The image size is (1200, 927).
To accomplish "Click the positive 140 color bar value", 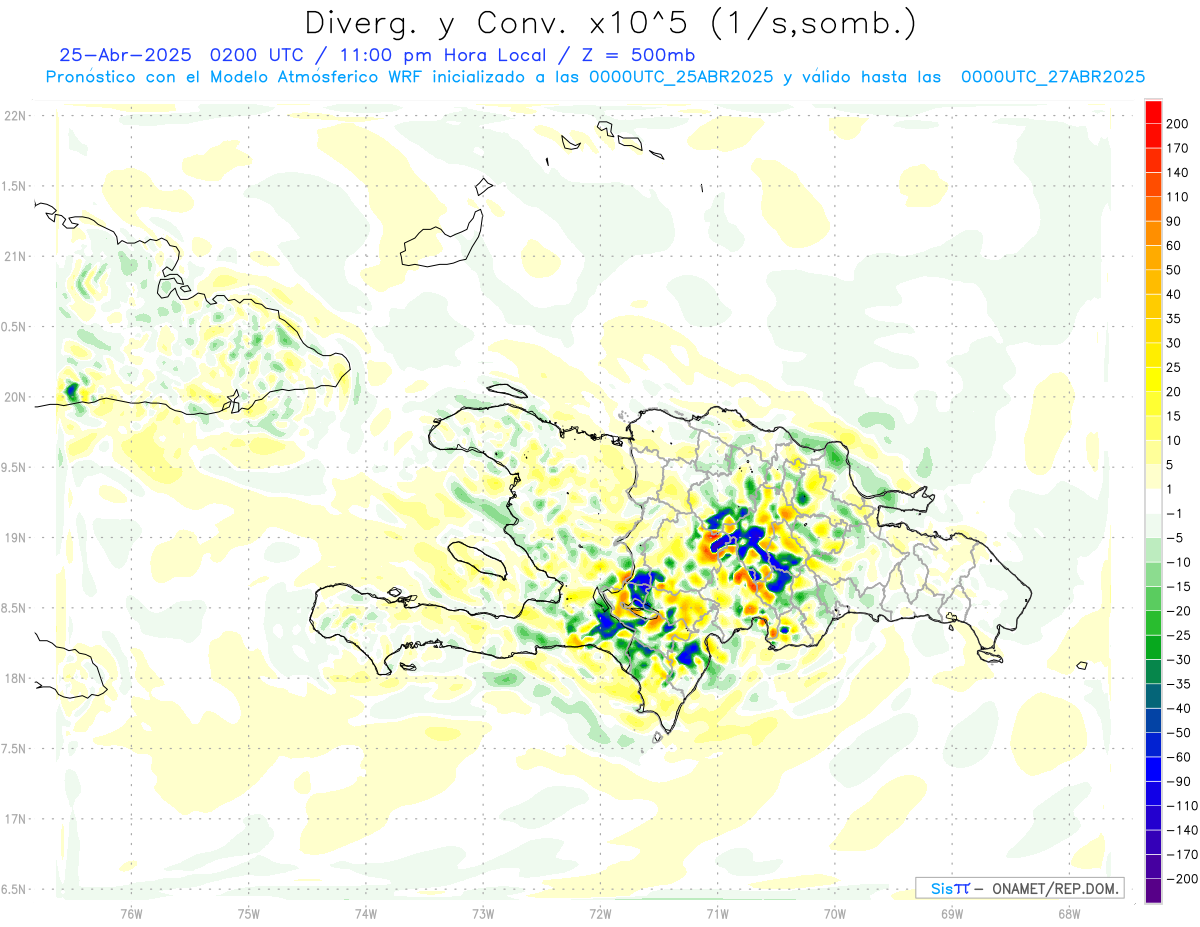I will (x=1178, y=172).
